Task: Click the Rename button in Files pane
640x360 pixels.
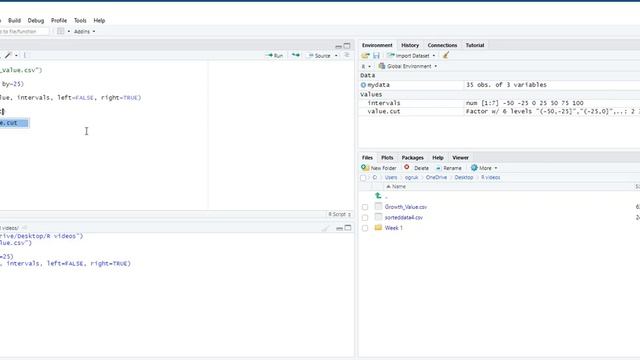Action: pyautogui.click(x=448, y=168)
